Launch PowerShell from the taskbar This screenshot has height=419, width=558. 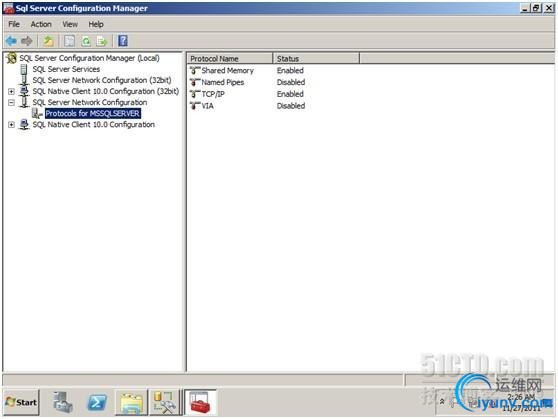(x=97, y=402)
